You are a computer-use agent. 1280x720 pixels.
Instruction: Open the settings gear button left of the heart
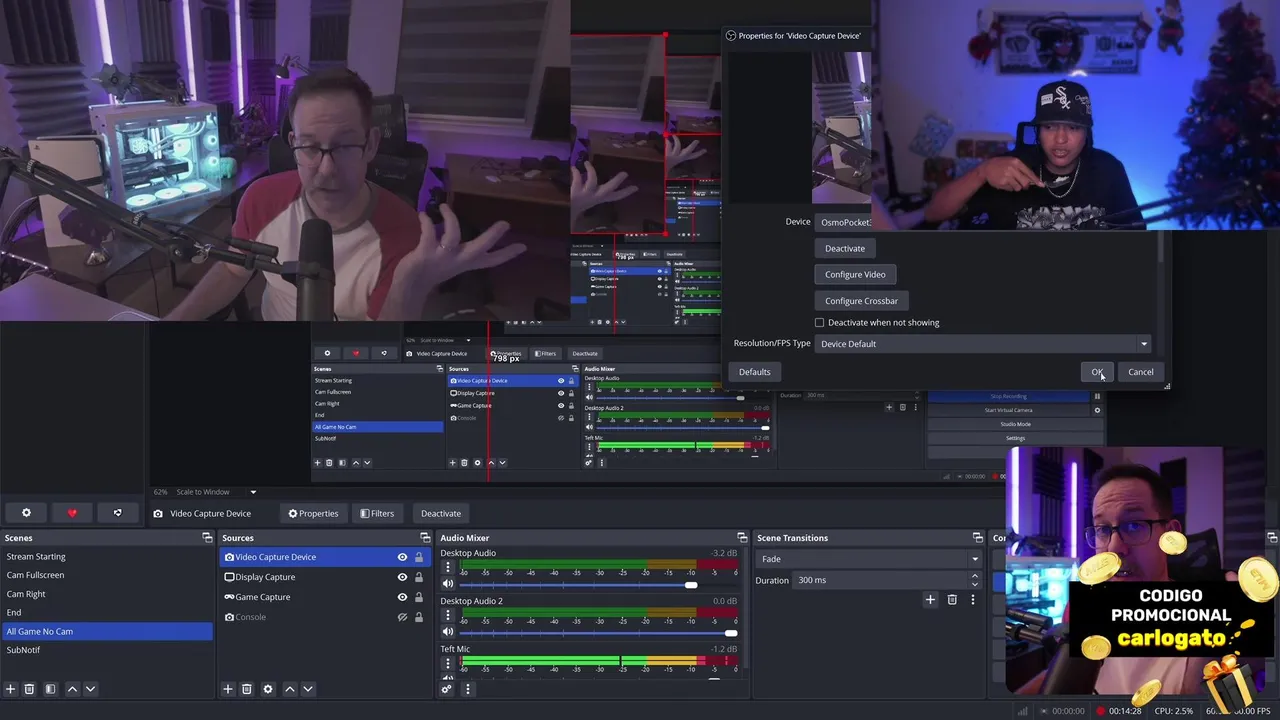pyautogui.click(x=26, y=513)
